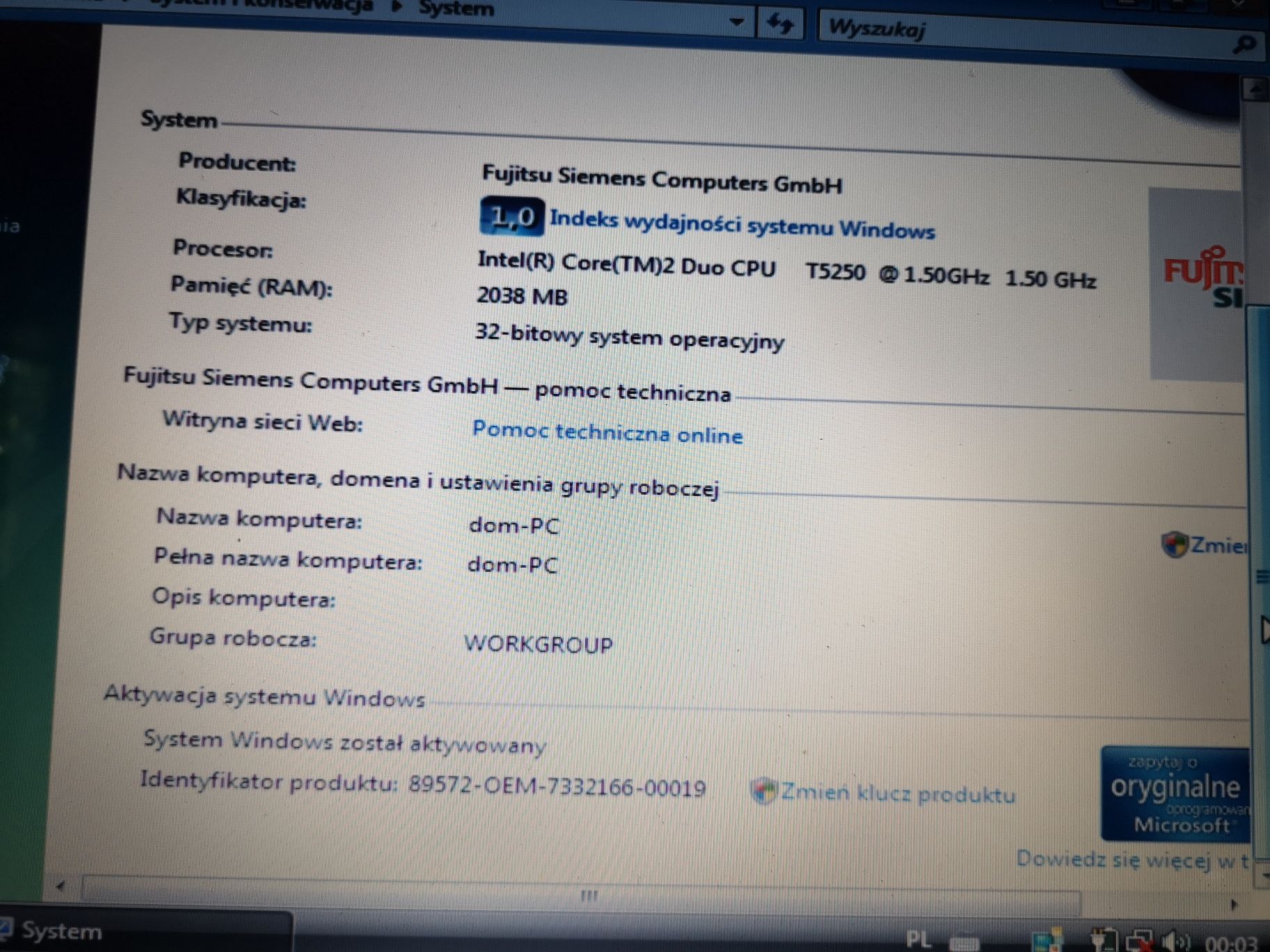The height and width of the screenshot is (952, 1270).
Task: Select the product ID 89572-OEM-7332166-00019
Action: pyautogui.click(x=557, y=786)
